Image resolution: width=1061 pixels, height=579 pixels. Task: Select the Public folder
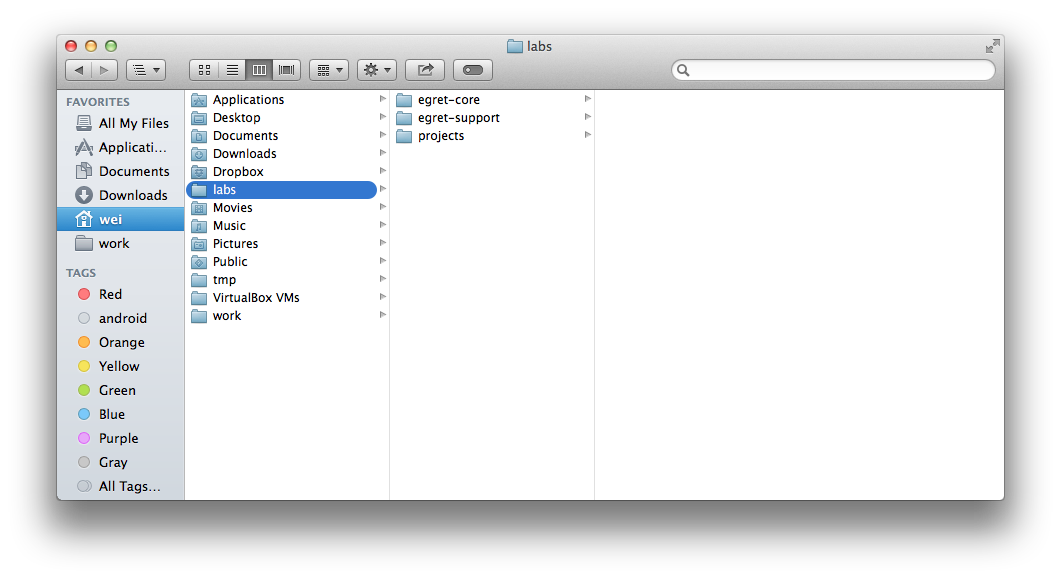tap(281, 262)
